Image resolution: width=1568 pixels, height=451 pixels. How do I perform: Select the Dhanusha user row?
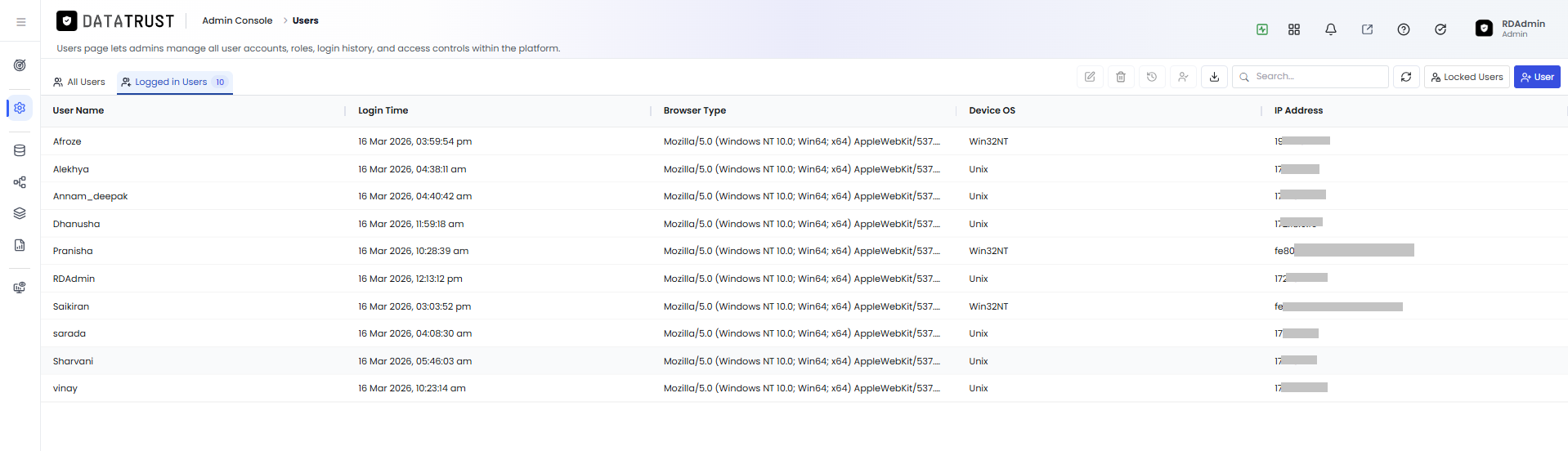coord(804,224)
